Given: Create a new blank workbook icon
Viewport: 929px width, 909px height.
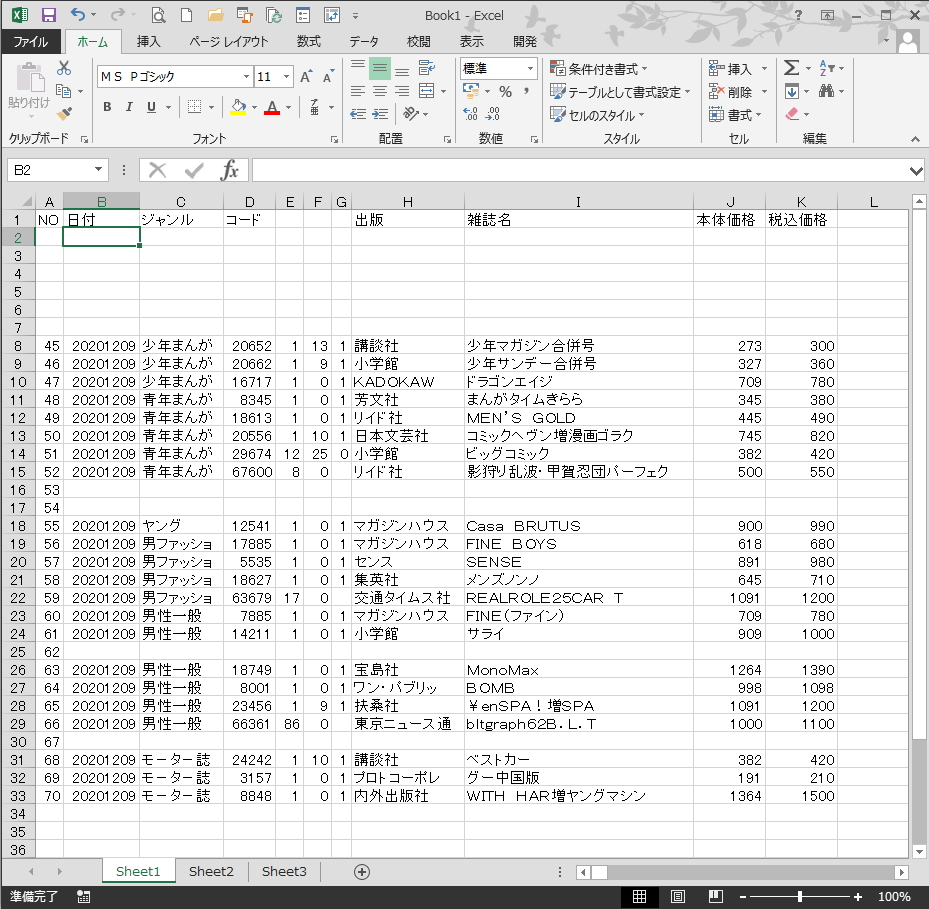Looking at the screenshot, I should coord(187,15).
